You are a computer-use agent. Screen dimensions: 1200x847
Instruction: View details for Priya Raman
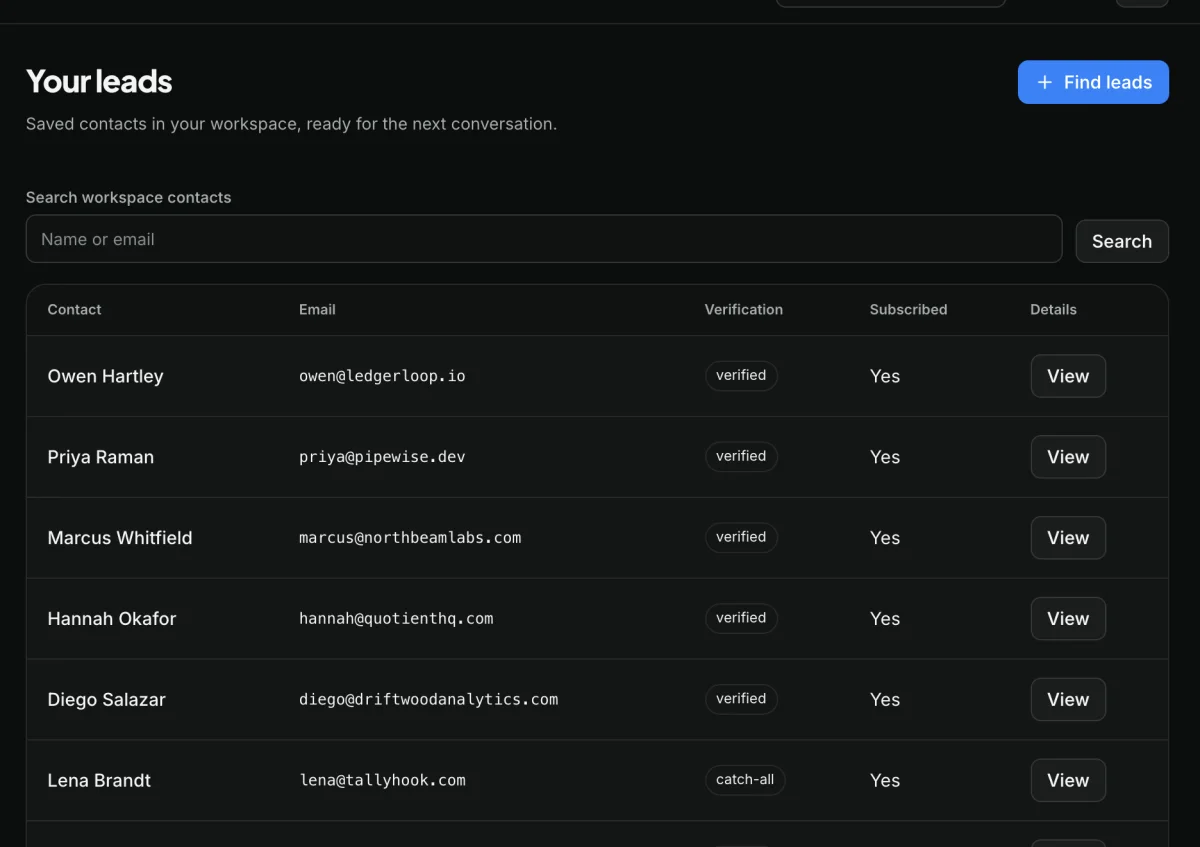[1068, 457]
